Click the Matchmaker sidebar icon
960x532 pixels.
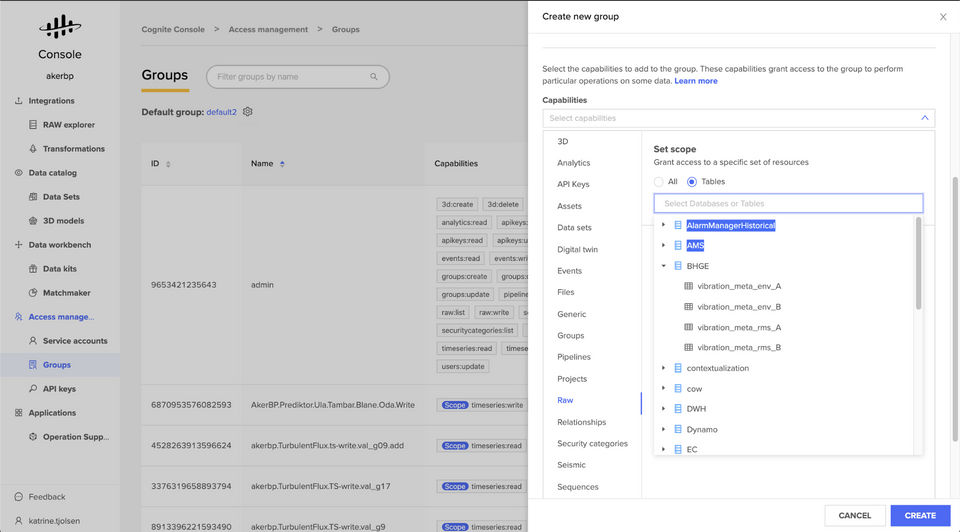click(33, 293)
